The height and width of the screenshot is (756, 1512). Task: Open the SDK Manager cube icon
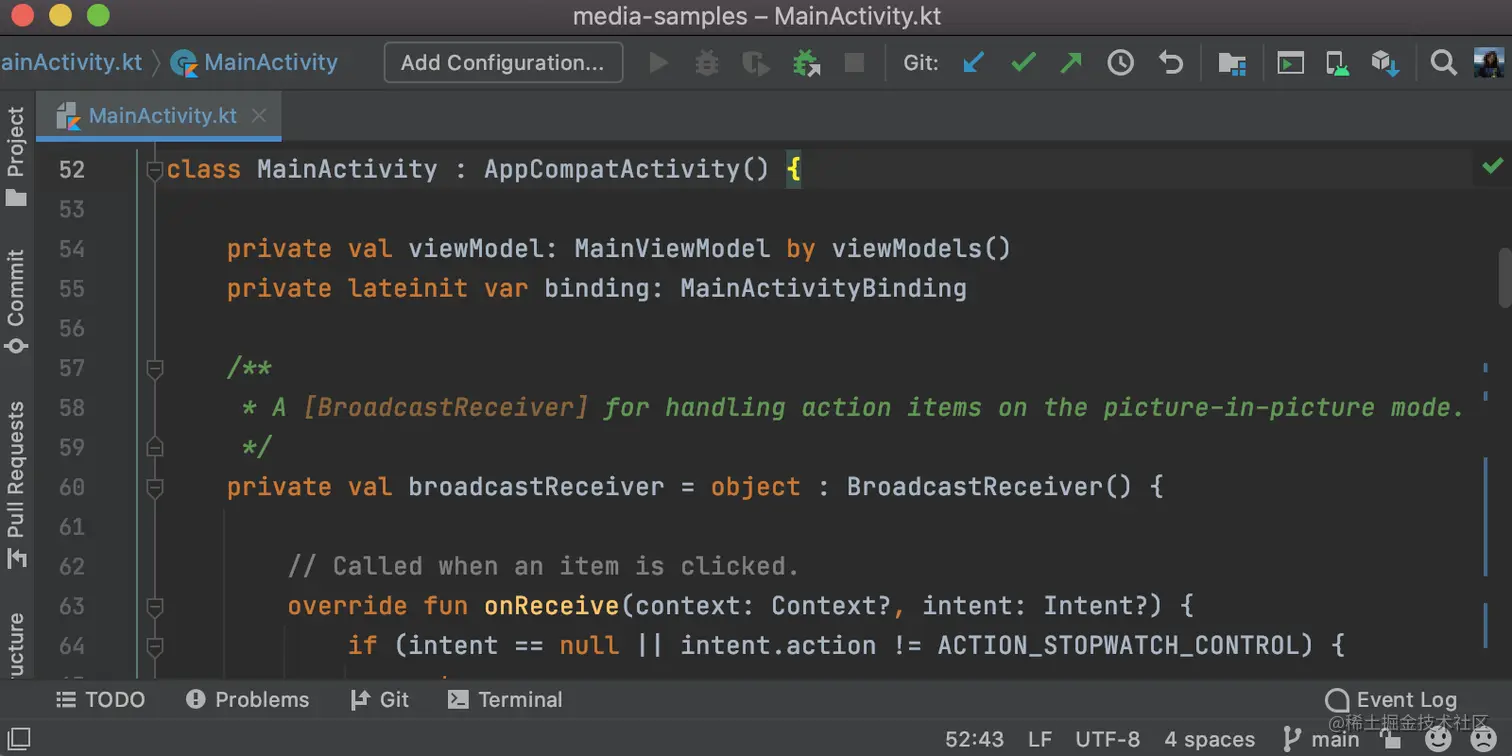tap(1385, 64)
